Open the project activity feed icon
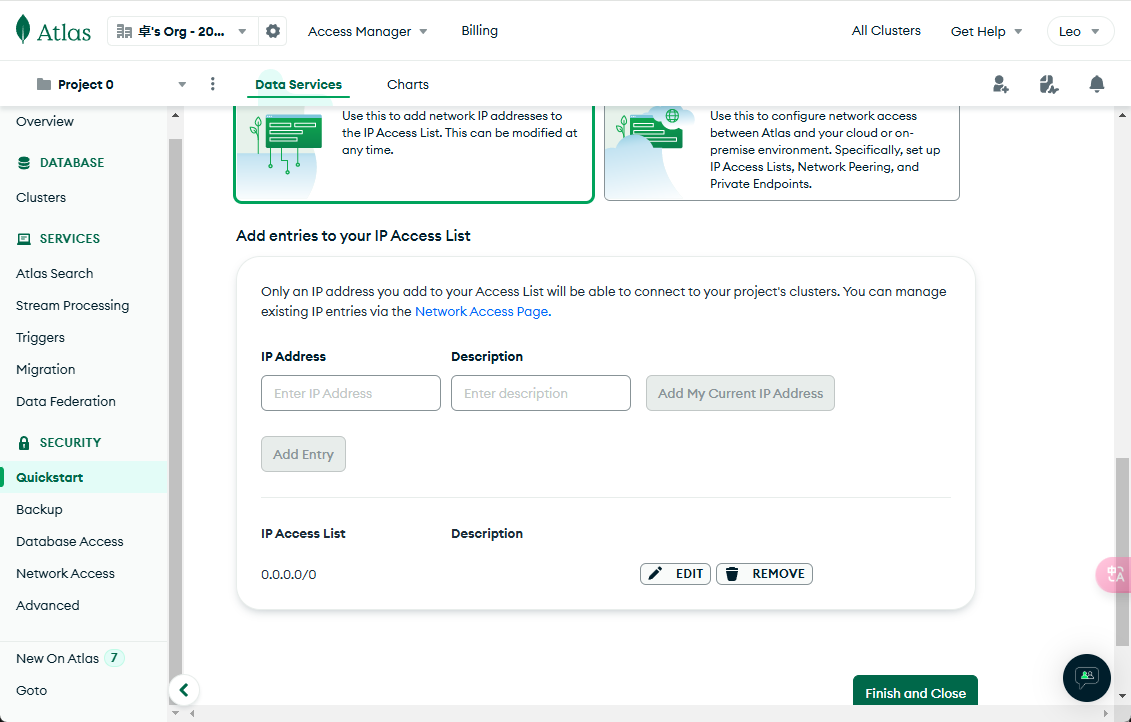Screen dimensions: 1131x722 coord(1048,84)
